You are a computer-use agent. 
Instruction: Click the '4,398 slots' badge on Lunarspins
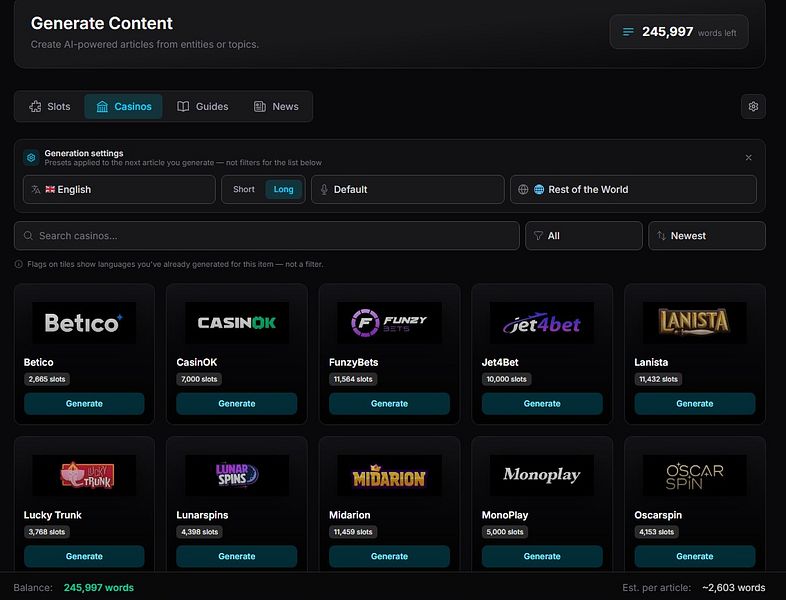200,532
